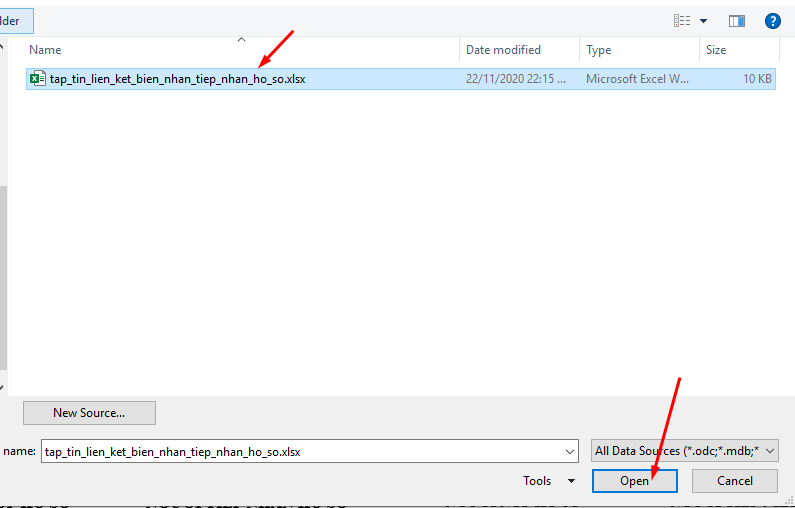This screenshot has width=795, height=508.
Task: Click the view layout icon in toolbar
Action: (682, 20)
